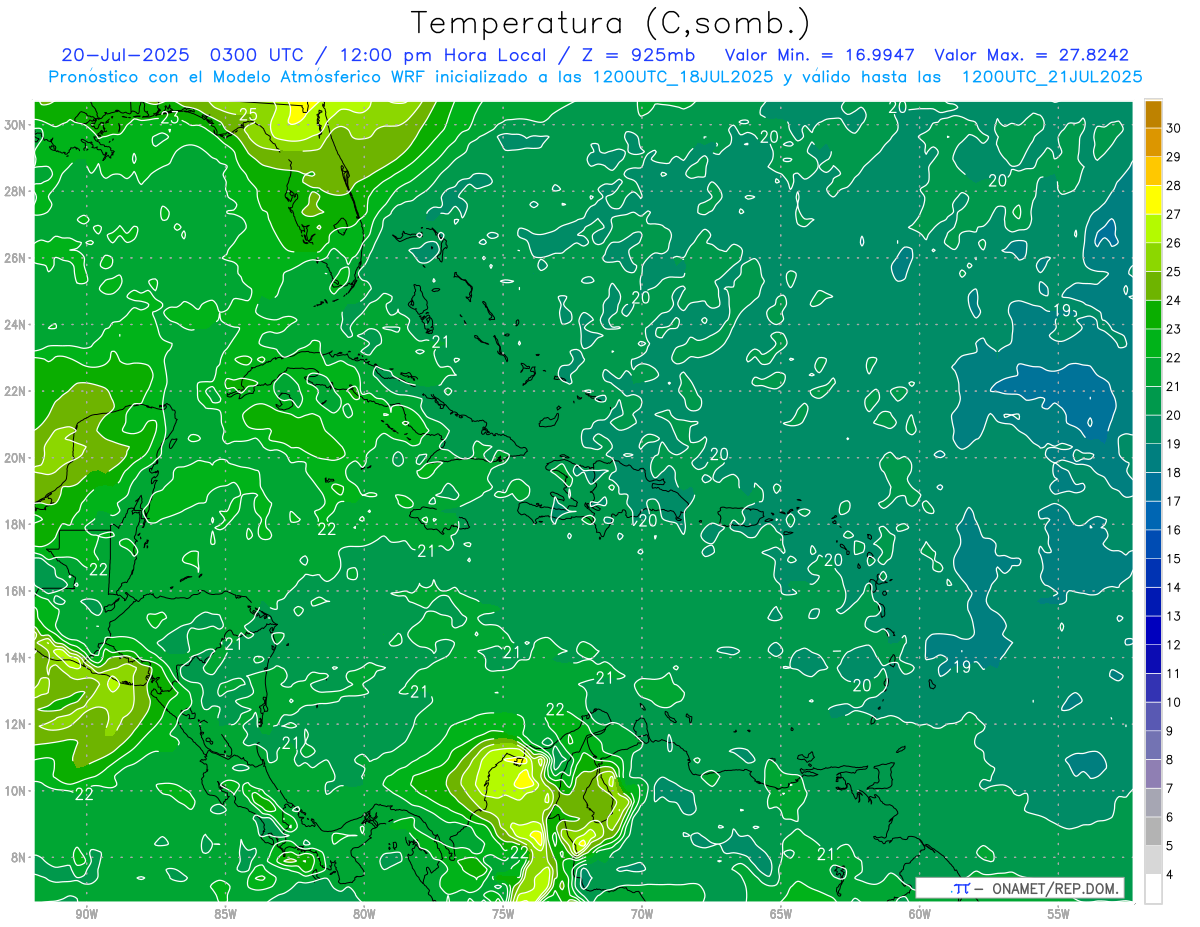Select the '20-Jul-2025' date text
Screen dimensions: 1200x927
[x=127, y=55]
